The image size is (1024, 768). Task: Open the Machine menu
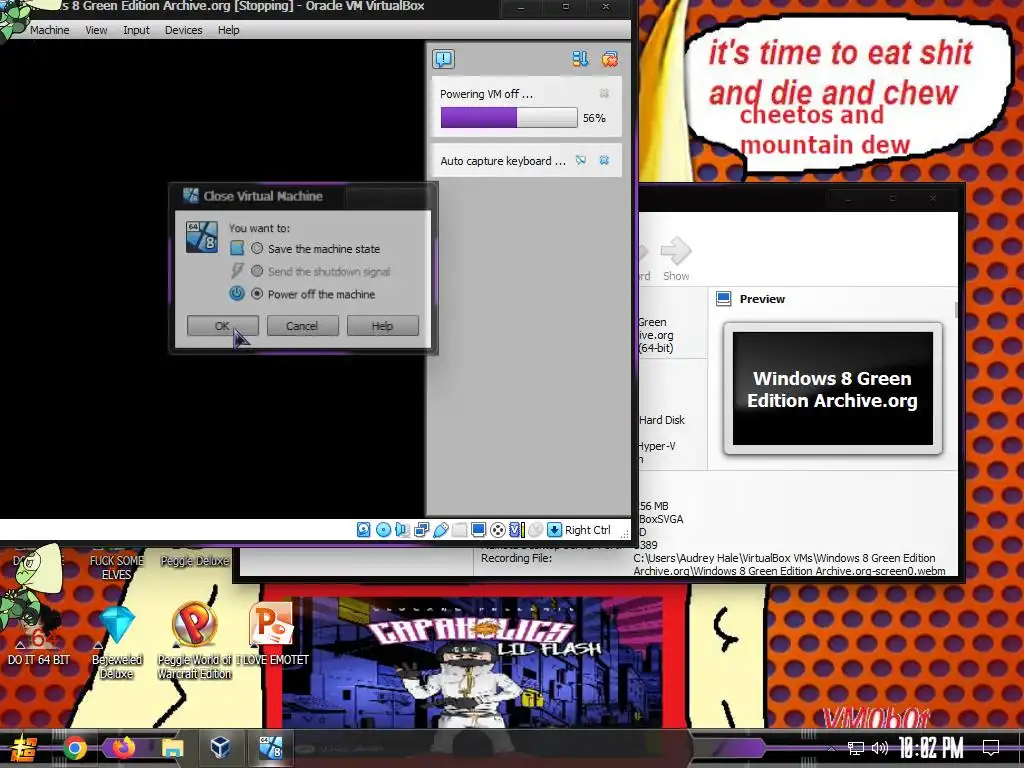[x=50, y=30]
